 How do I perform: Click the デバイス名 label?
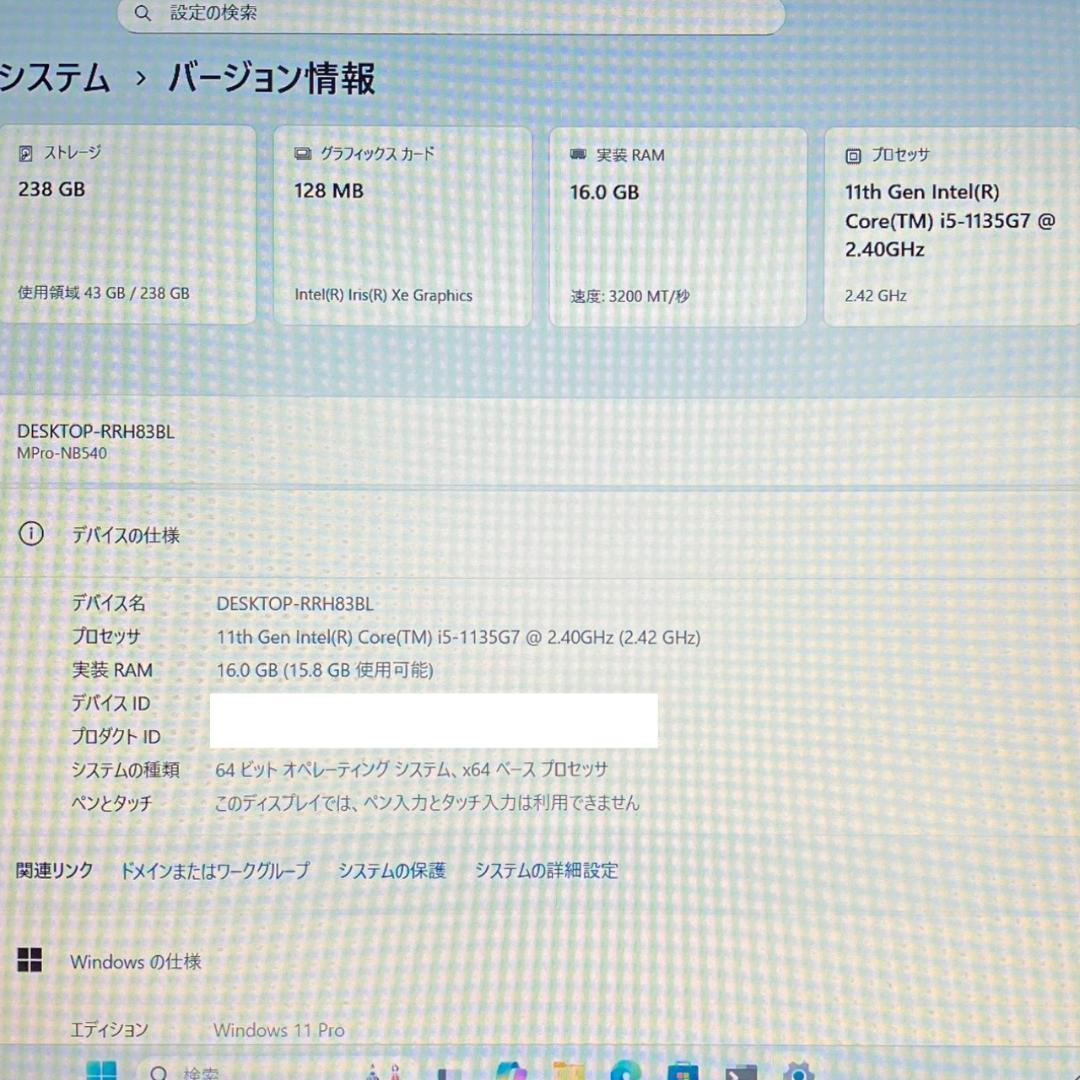click(109, 603)
